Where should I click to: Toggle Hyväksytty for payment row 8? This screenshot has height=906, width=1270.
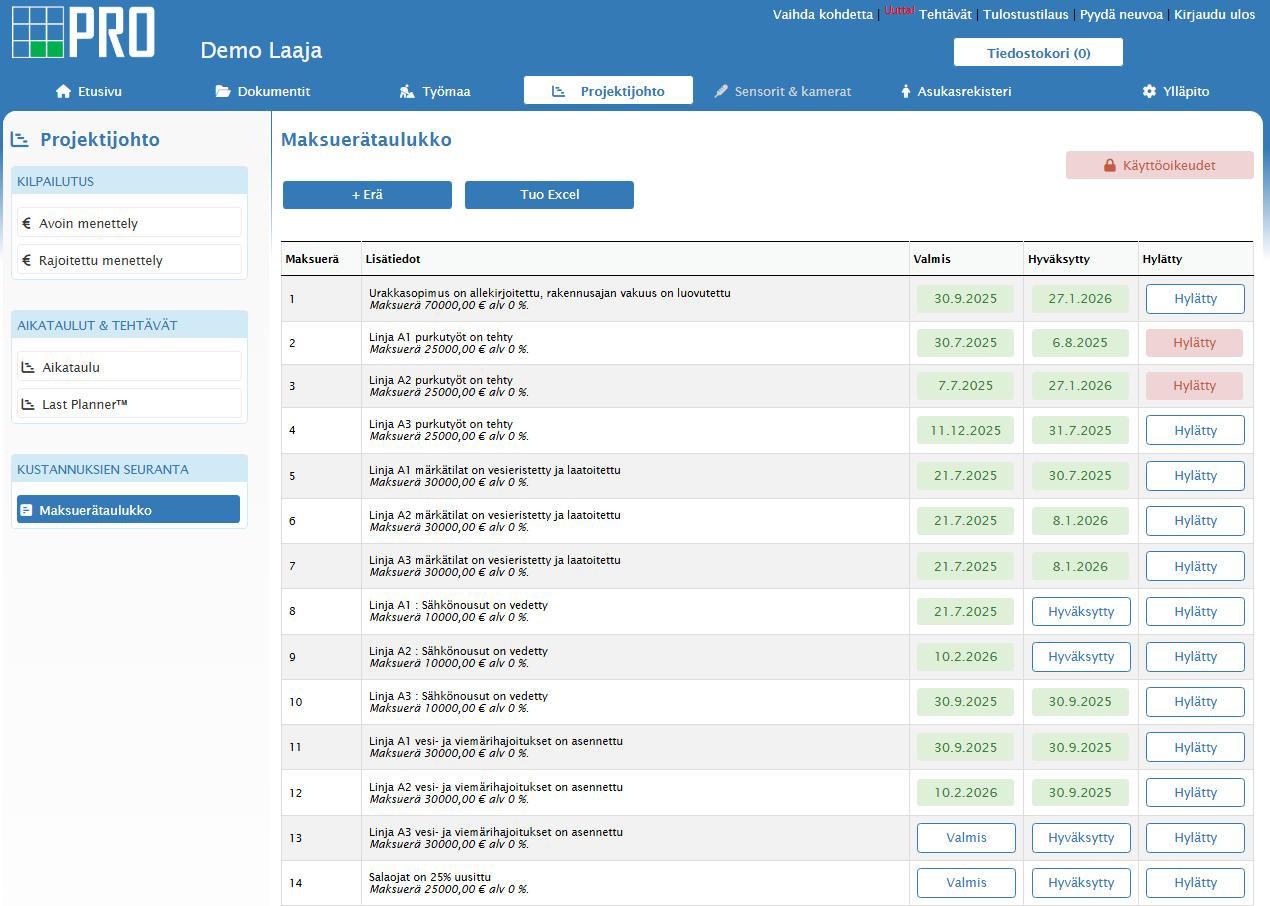point(1080,611)
